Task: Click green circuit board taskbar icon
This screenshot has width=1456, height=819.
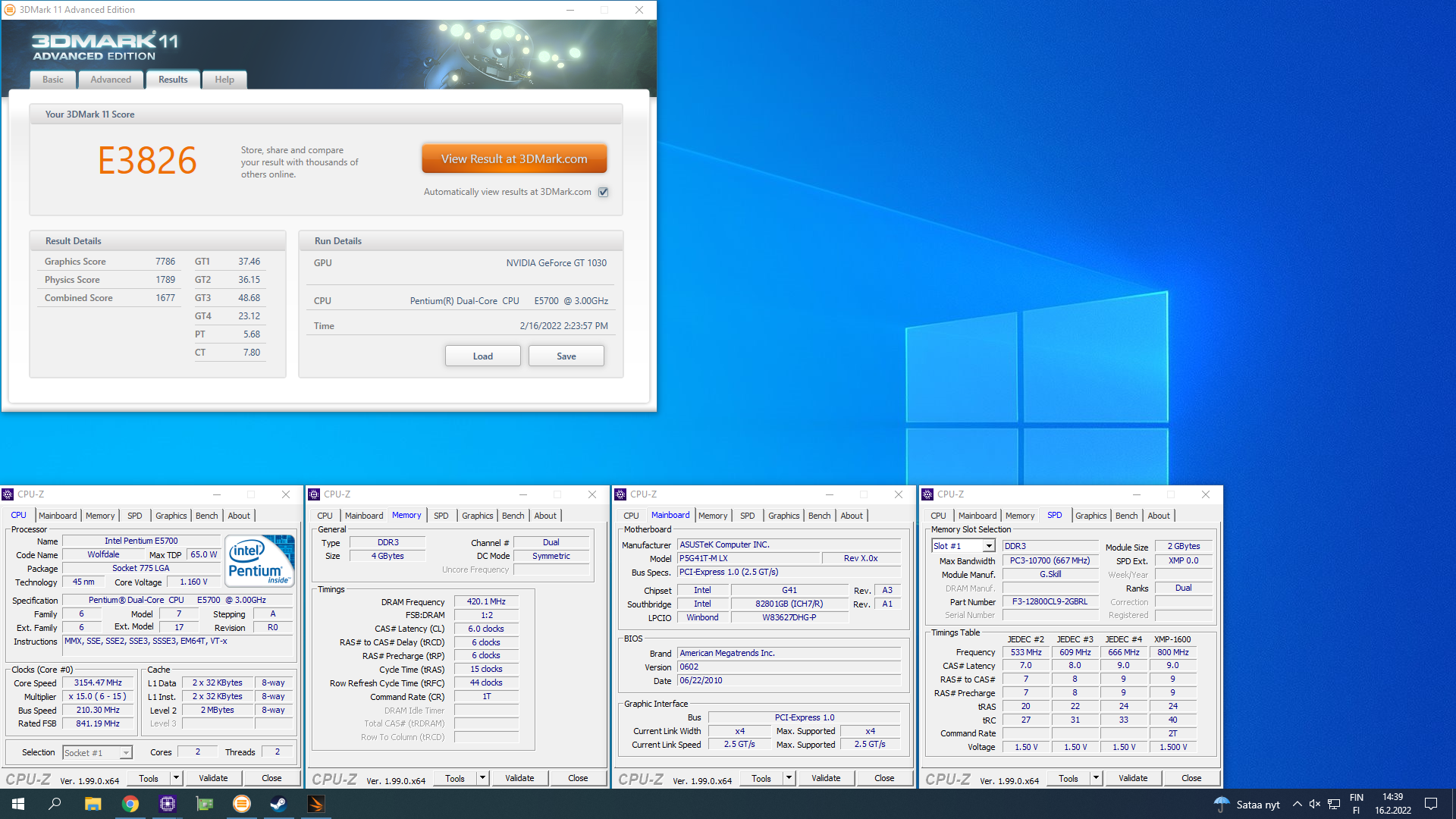Action: [x=205, y=804]
